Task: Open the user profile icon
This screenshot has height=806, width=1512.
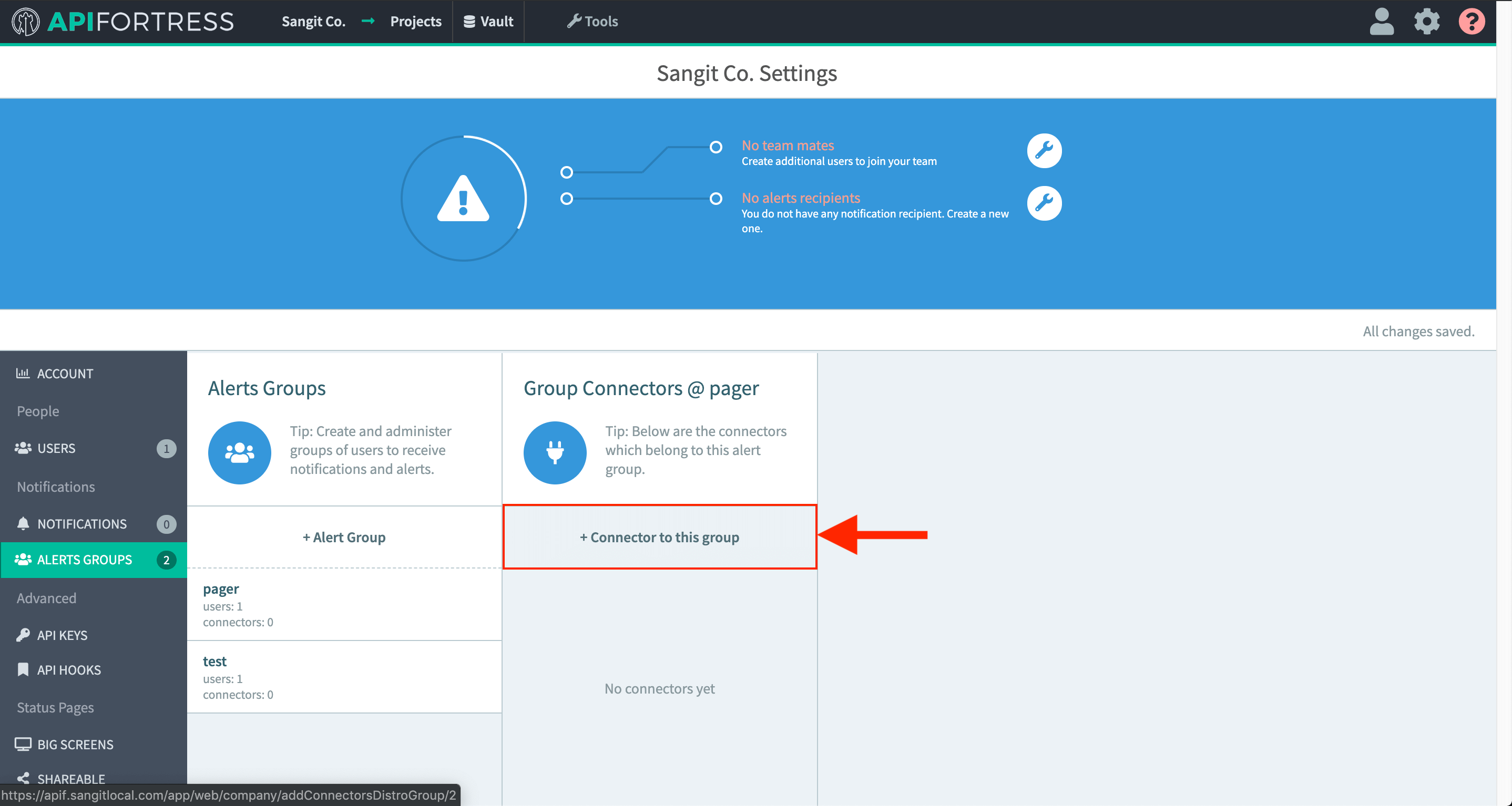Action: pyautogui.click(x=1381, y=22)
